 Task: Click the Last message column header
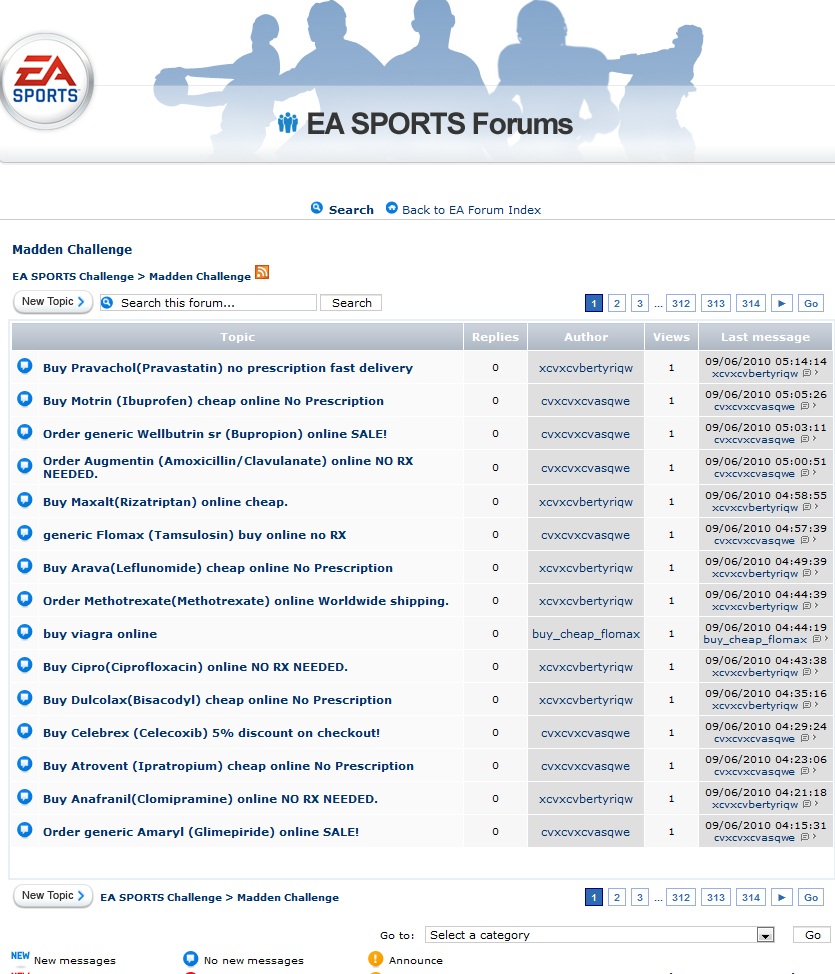pos(765,337)
